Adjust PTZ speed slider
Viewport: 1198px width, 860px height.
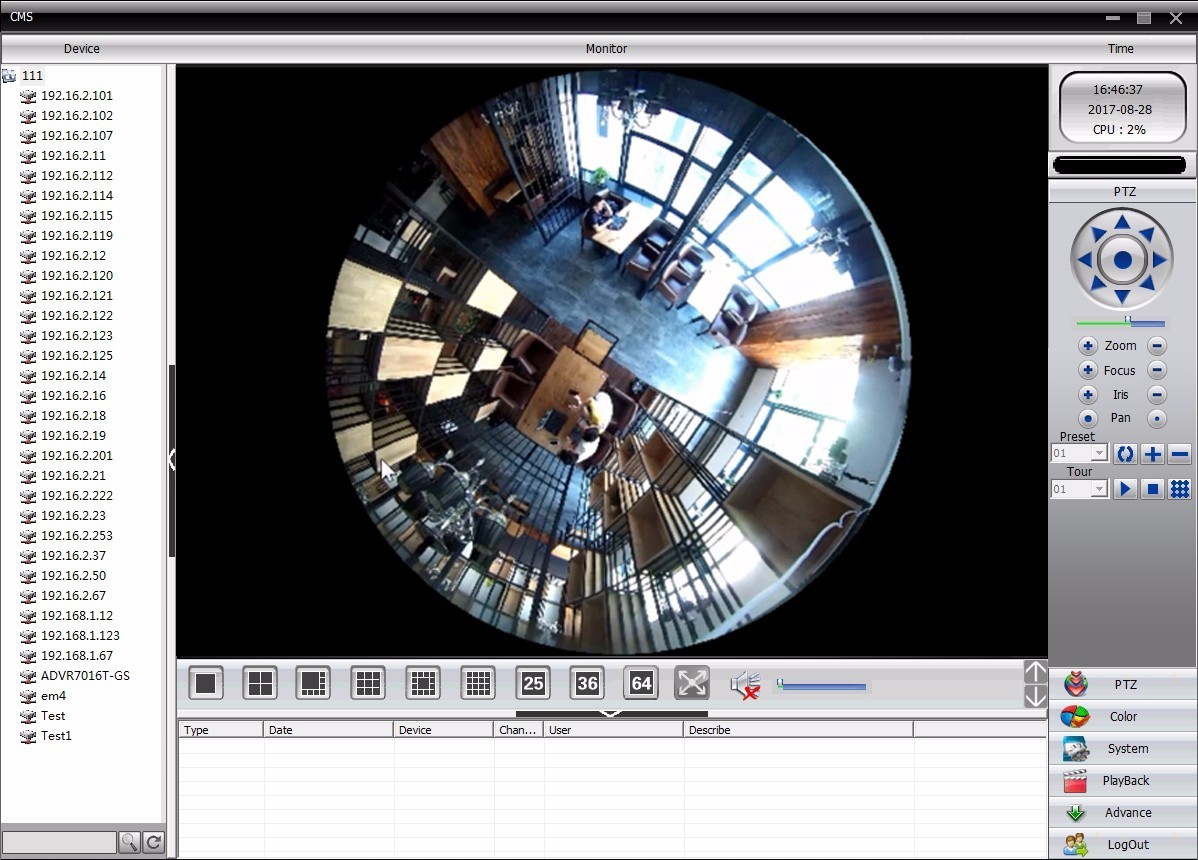click(x=1121, y=322)
